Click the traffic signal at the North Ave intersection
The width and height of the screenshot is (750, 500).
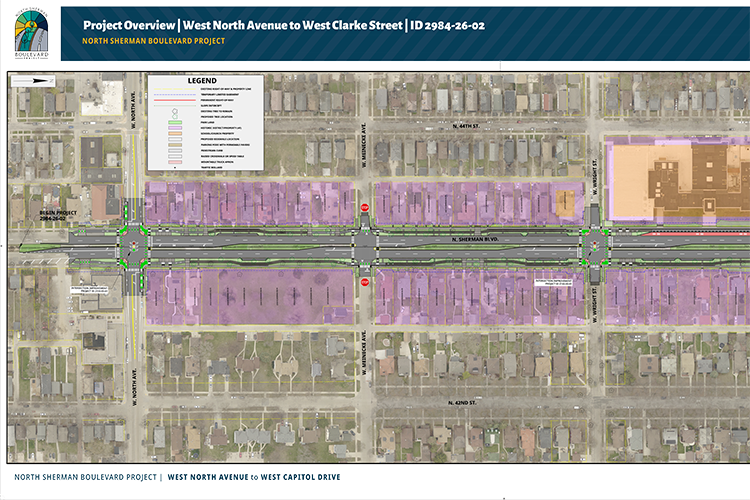tap(133, 247)
